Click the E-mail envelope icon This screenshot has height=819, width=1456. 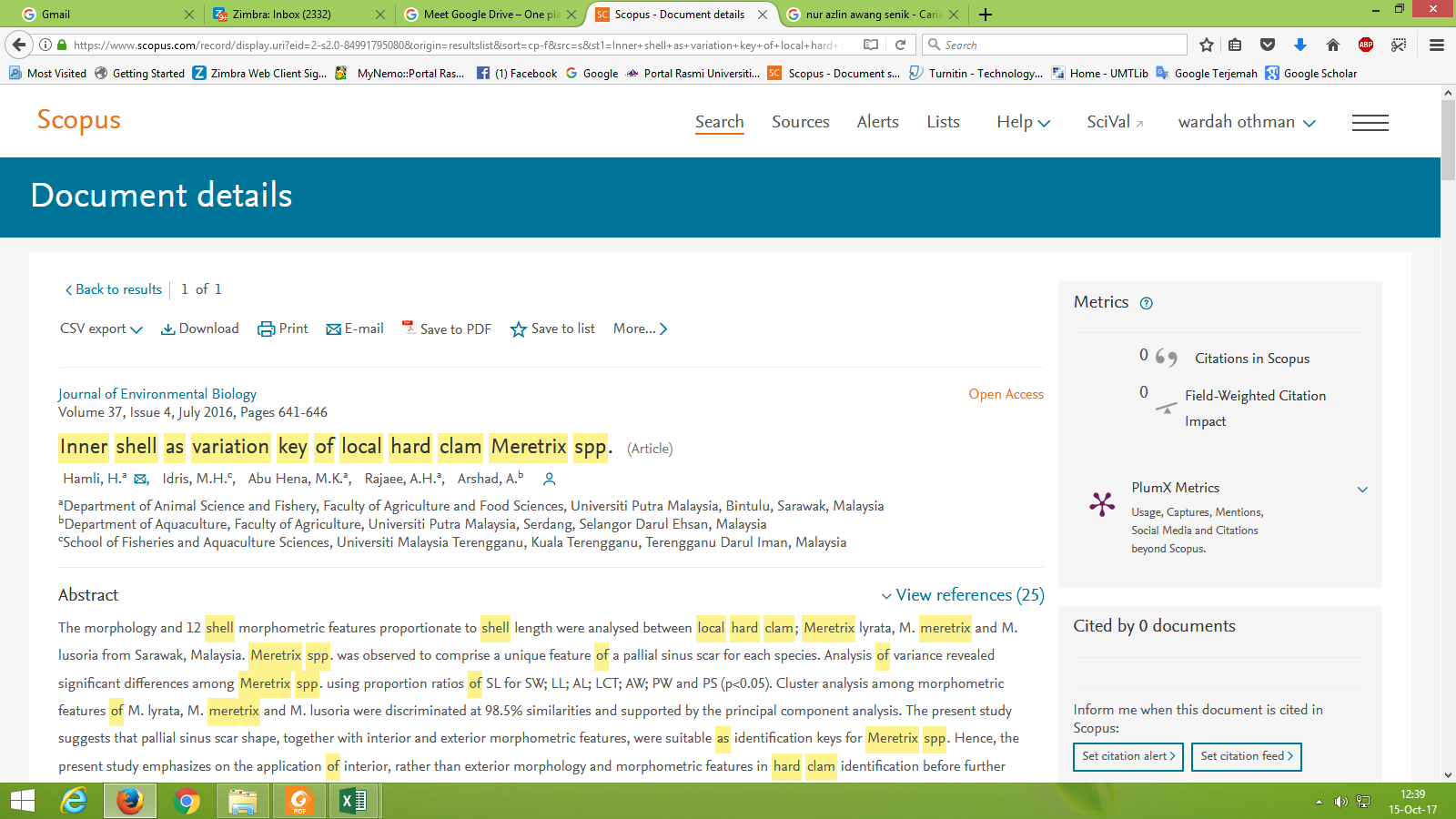coord(333,329)
